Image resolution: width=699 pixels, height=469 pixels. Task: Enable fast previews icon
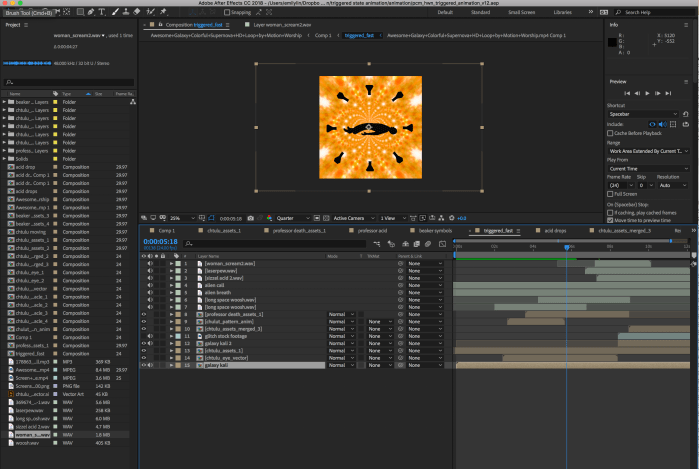pos(423,218)
